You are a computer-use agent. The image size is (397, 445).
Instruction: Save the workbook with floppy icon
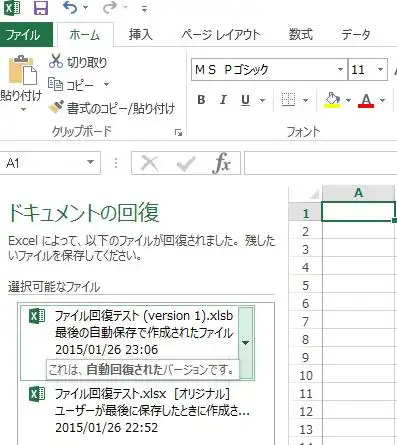click(41, 8)
